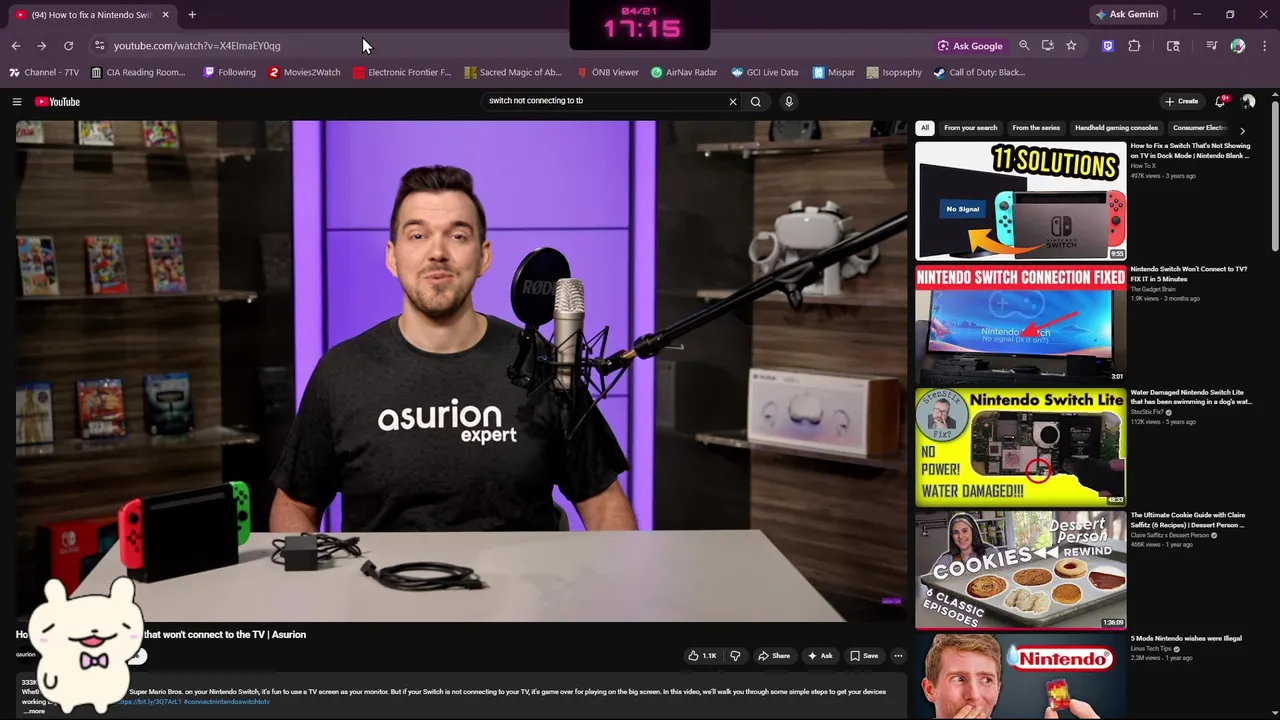Click The Gadget Brain channel name
This screenshot has height=720, width=1280.
pos(1152,289)
